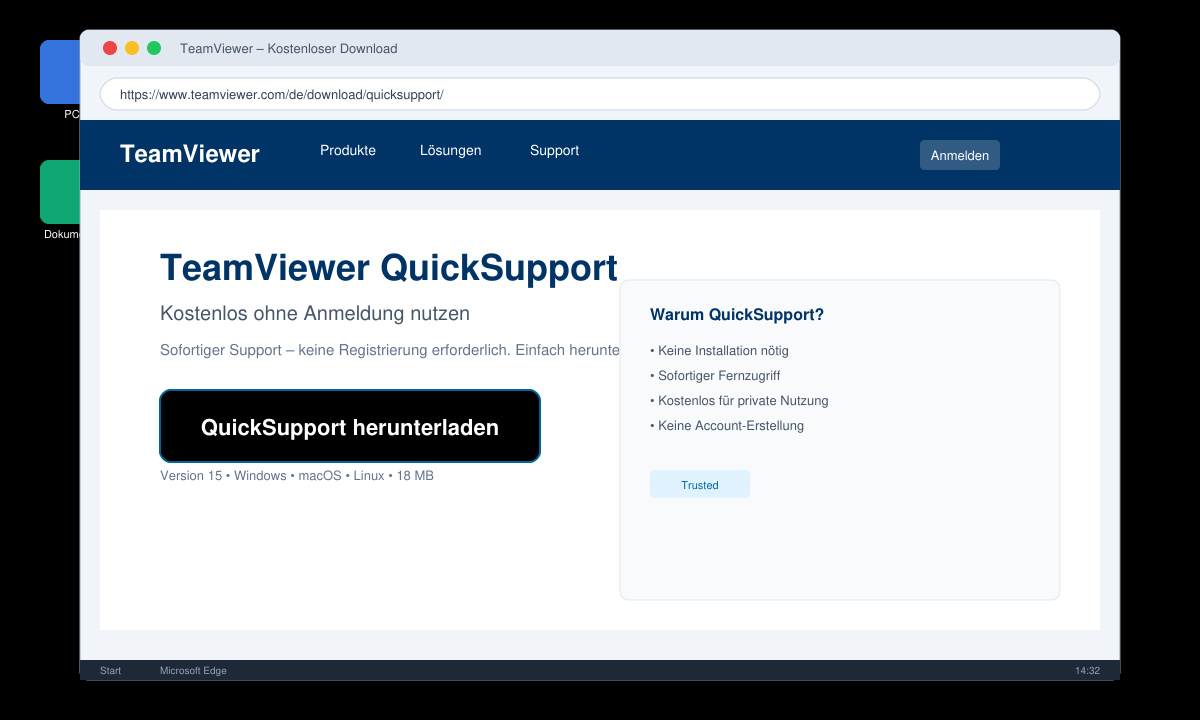Screen dimensions: 1200x720
Task: Click the Sofortiger Support description text
Action: point(390,351)
